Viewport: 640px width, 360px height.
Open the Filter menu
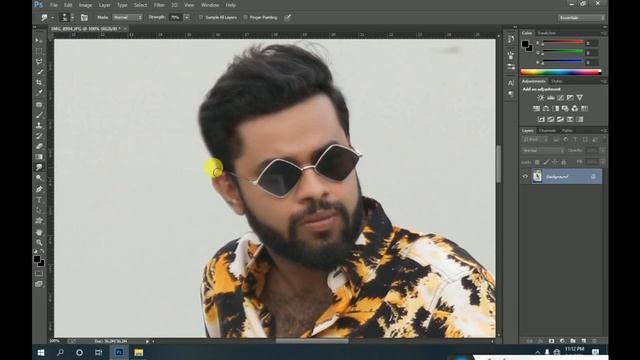(159, 5)
